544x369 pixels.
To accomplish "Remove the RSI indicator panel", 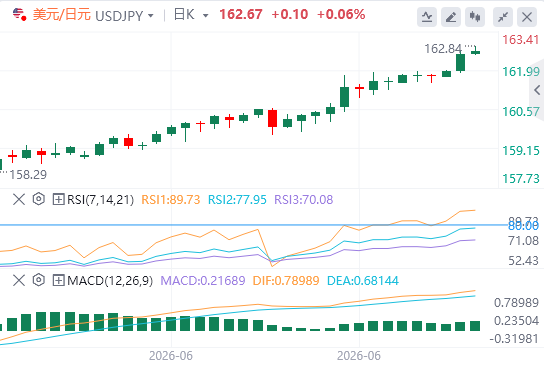I will point(19,199).
